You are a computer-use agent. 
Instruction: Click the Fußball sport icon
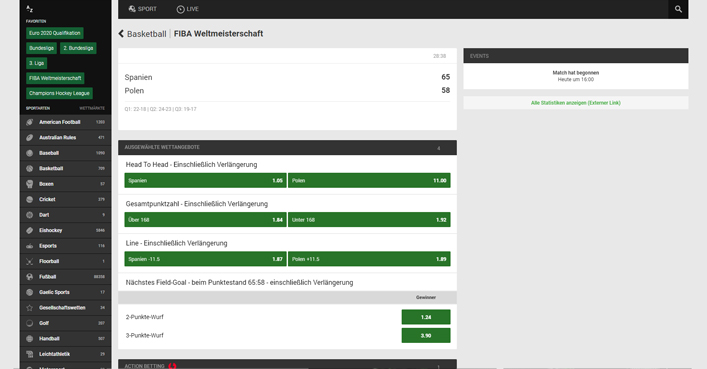(x=30, y=277)
